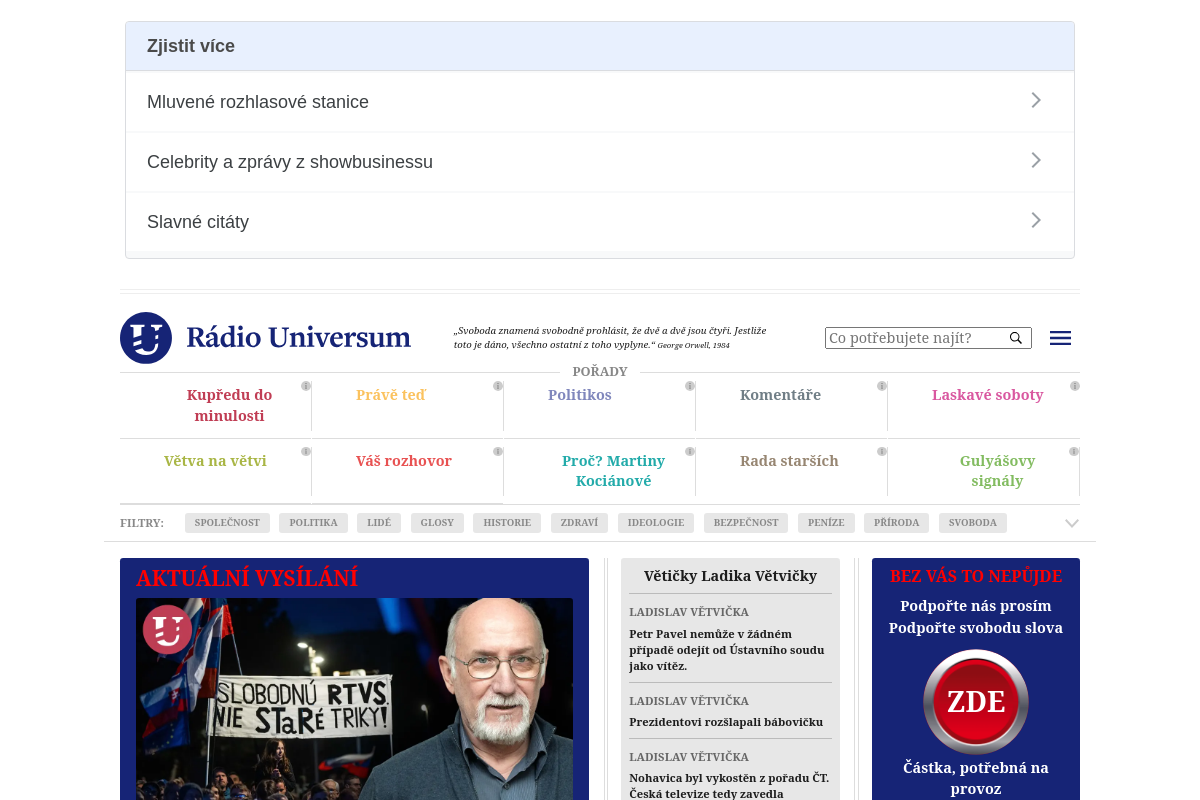Click Větičky Ladika Větvičky heading

pos(730,575)
